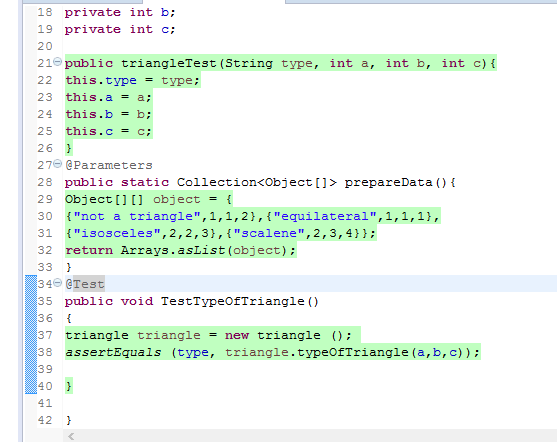Click 'Collection<Object[]>' return type on line 28
Image resolution: width=557 pixels, height=442 pixels.
tap(257, 182)
